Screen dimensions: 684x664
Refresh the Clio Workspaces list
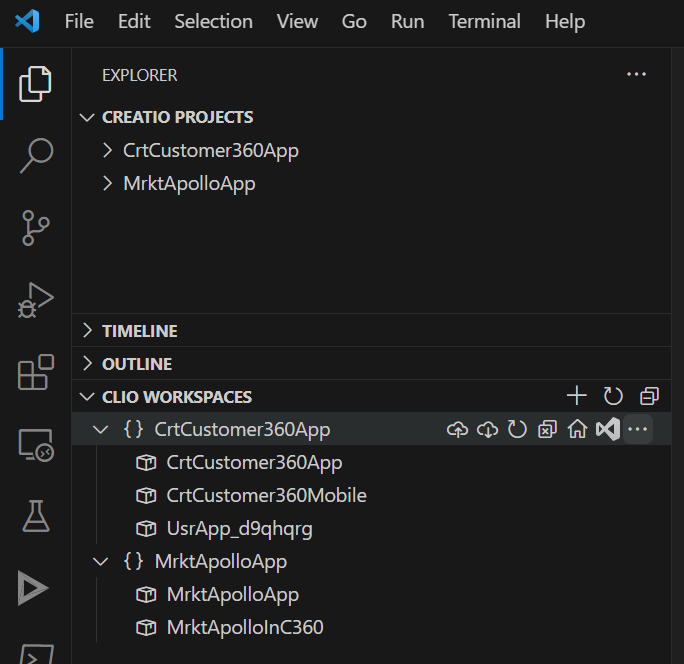[x=613, y=396]
